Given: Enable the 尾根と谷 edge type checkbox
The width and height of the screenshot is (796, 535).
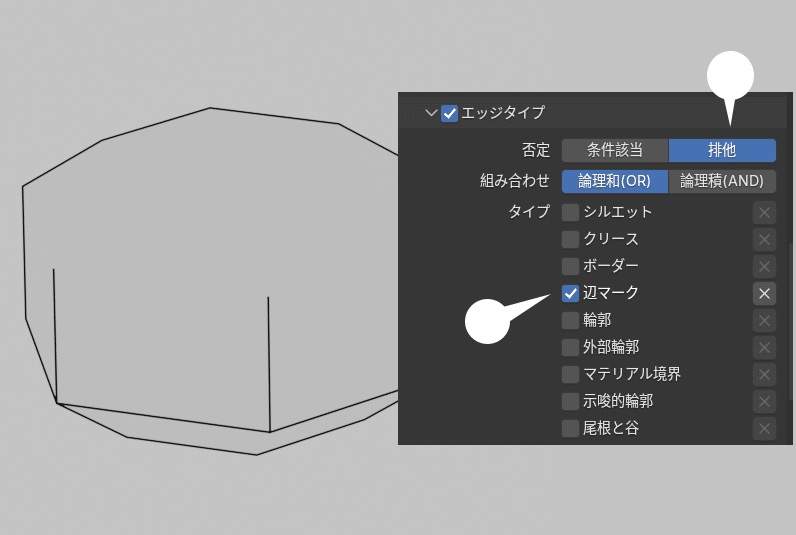Looking at the screenshot, I should 570,429.
